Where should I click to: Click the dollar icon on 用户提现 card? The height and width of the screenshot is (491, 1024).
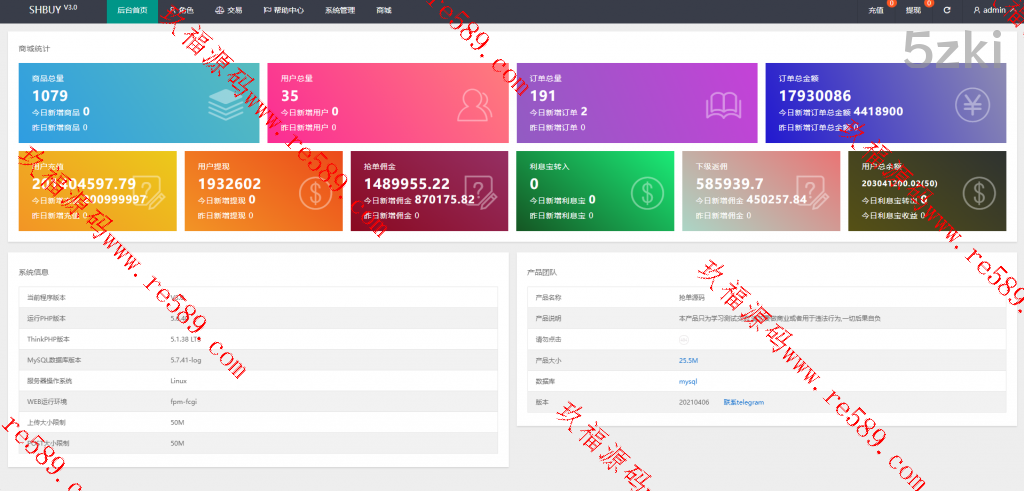click(x=315, y=191)
